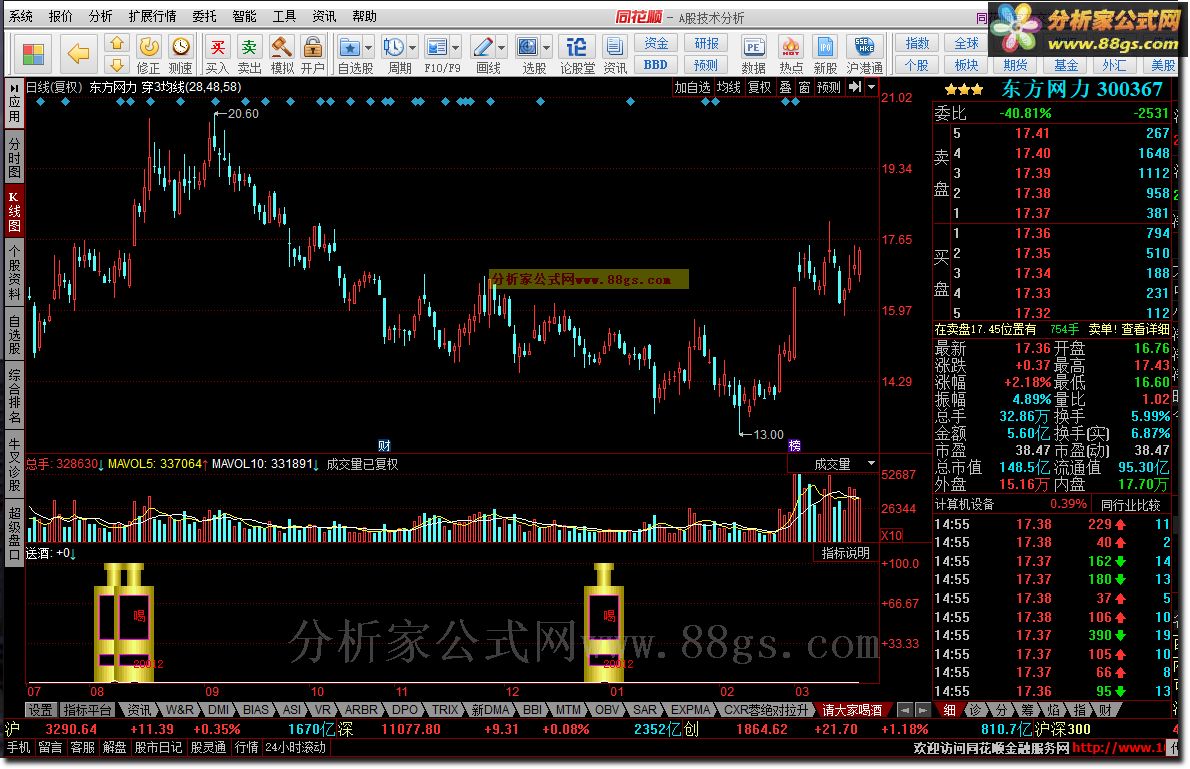The height and width of the screenshot is (769, 1190).
Task: Click the 查看详细 link
Action: 1145,329
